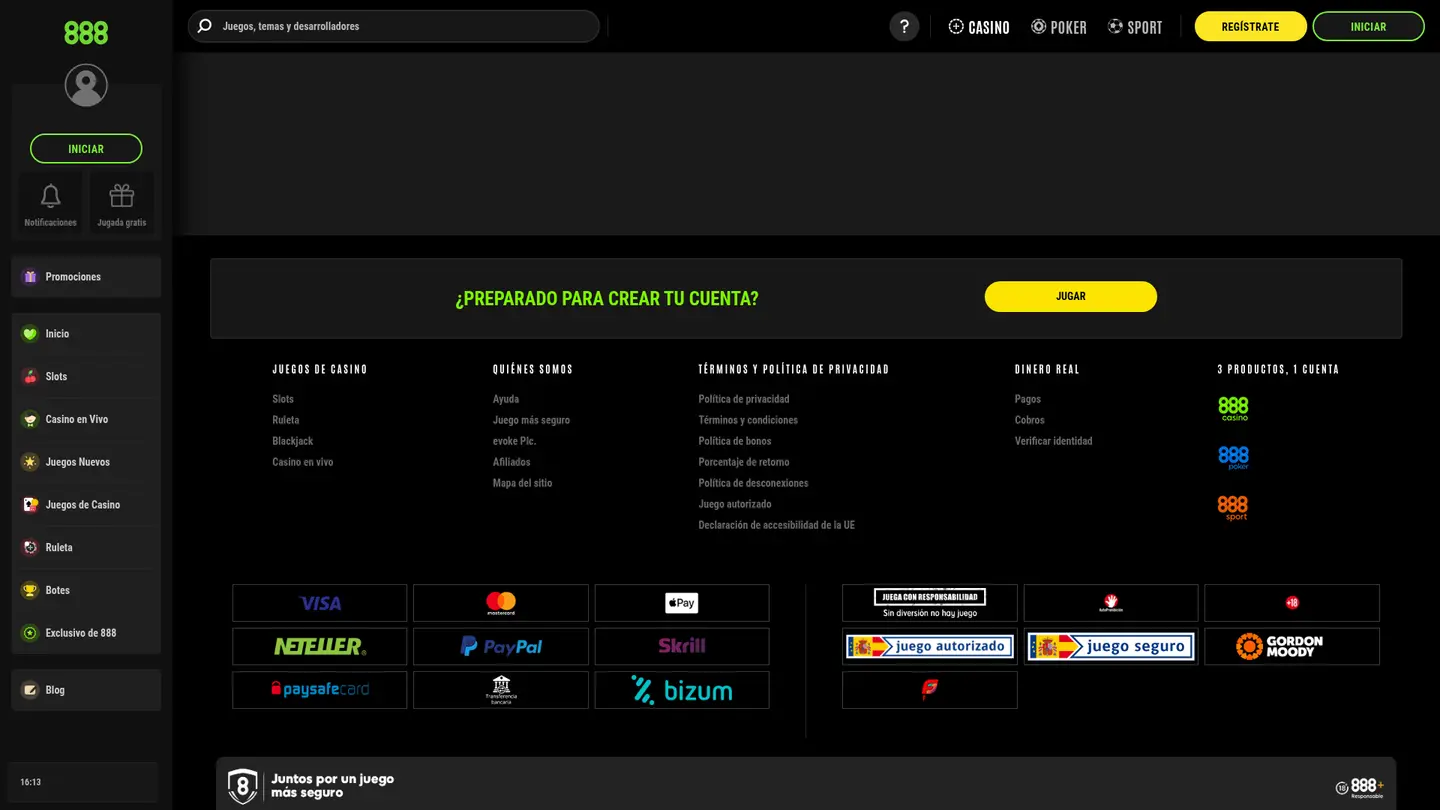The image size is (1440, 810).
Task: Focus the games search field
Action: coord(394,26)
